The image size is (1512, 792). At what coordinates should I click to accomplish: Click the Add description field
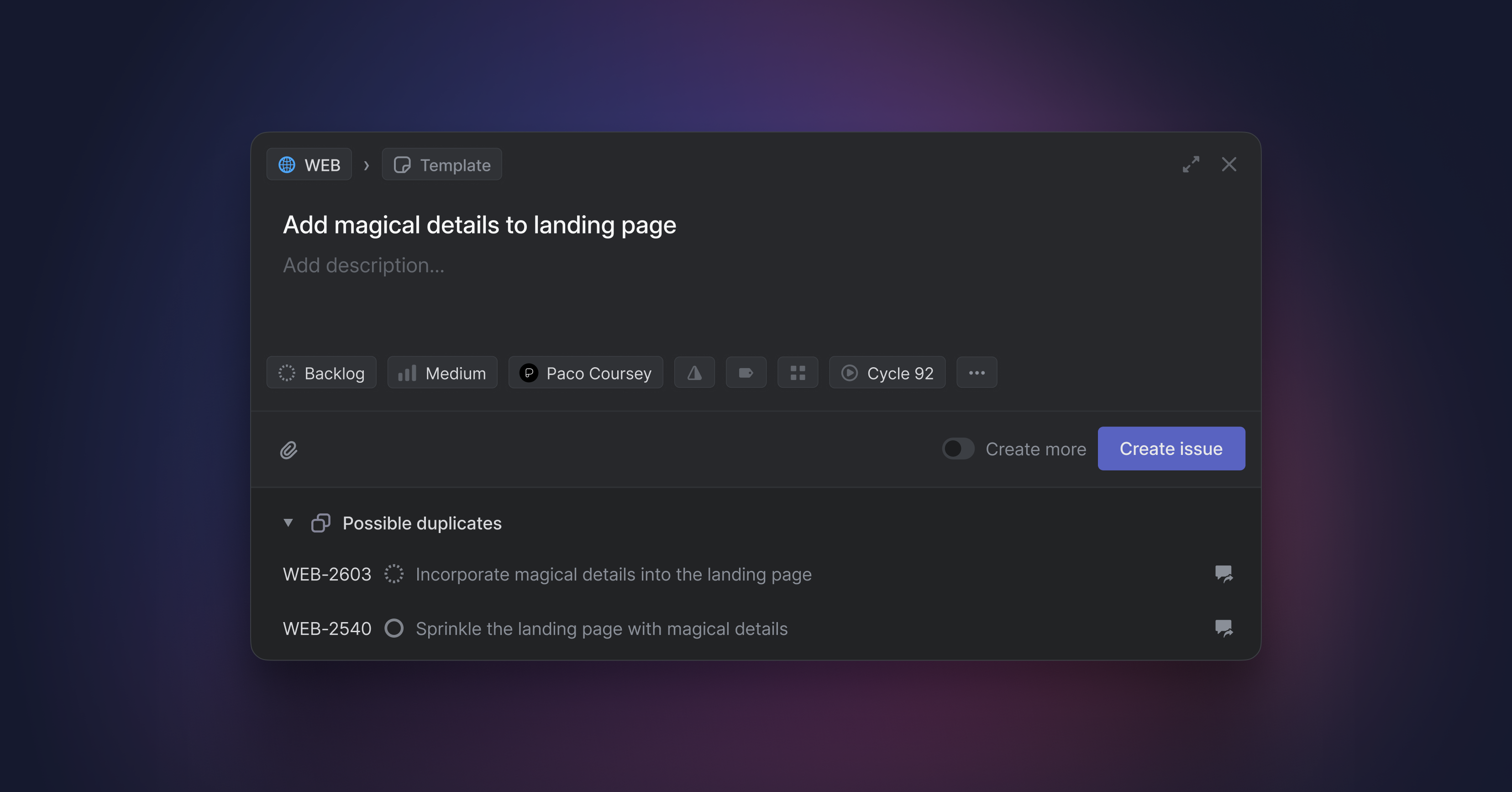point(364,265)
